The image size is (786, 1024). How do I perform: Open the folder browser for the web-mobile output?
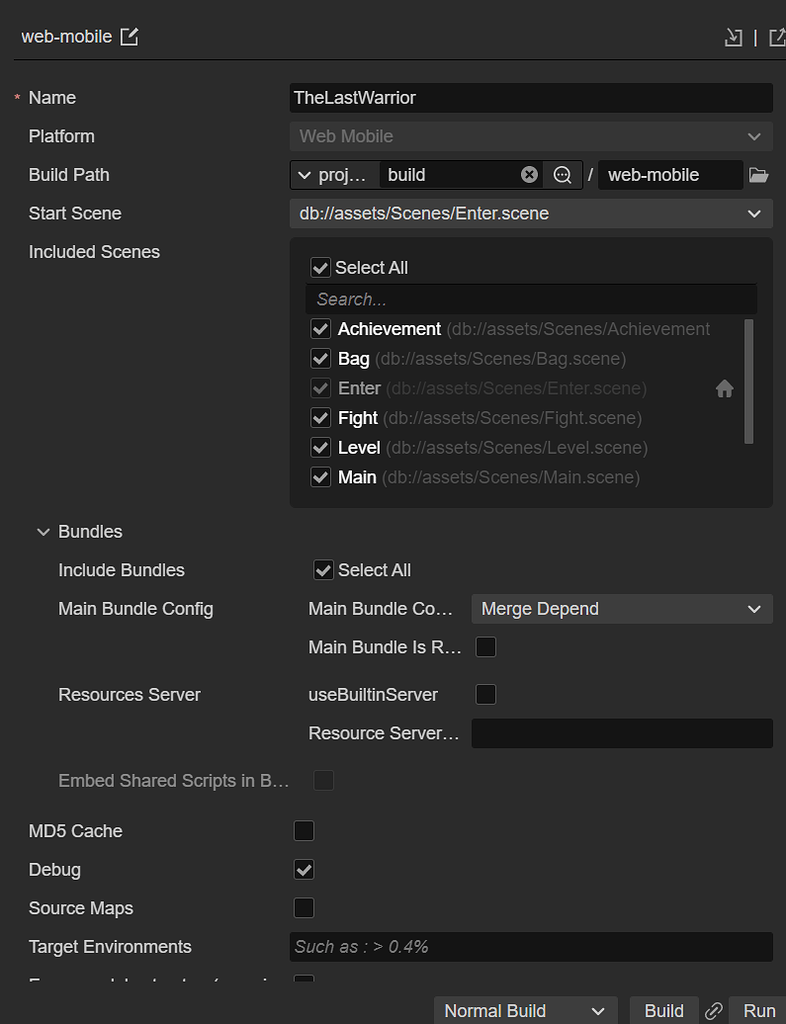[x=759, y=174]
